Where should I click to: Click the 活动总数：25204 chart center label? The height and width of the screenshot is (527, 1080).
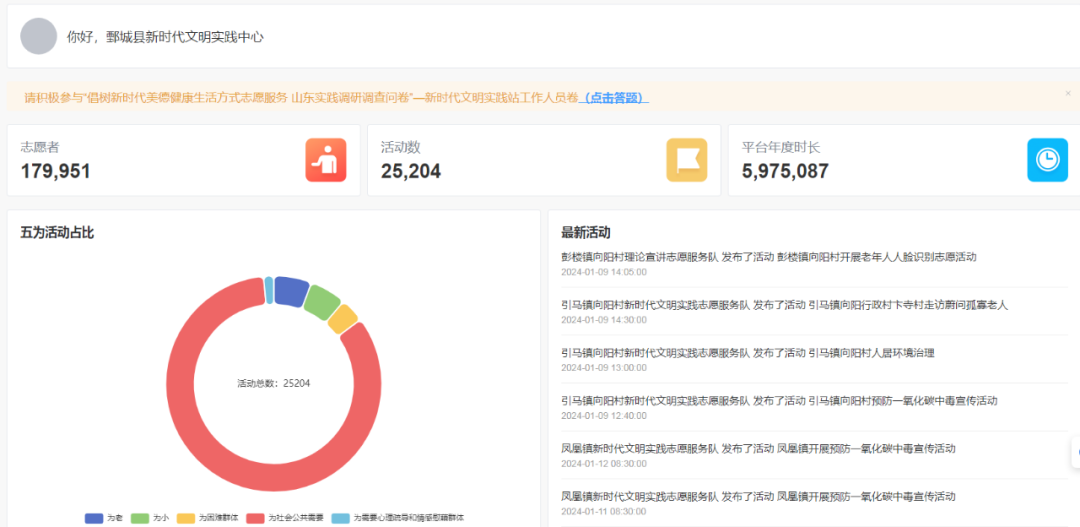(x=273, y=383)
